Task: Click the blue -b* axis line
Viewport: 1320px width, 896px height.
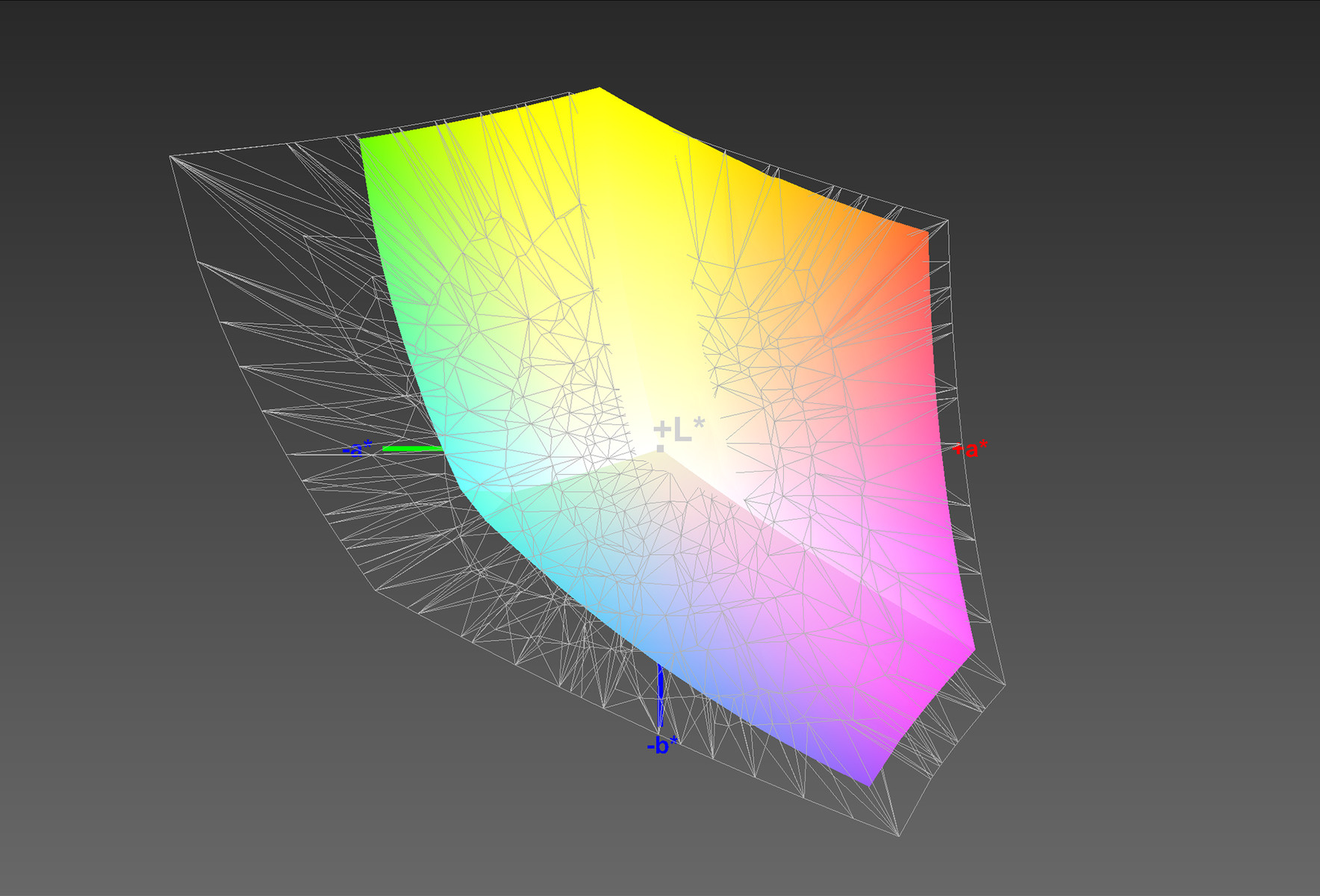Action: tap(660, 694)
